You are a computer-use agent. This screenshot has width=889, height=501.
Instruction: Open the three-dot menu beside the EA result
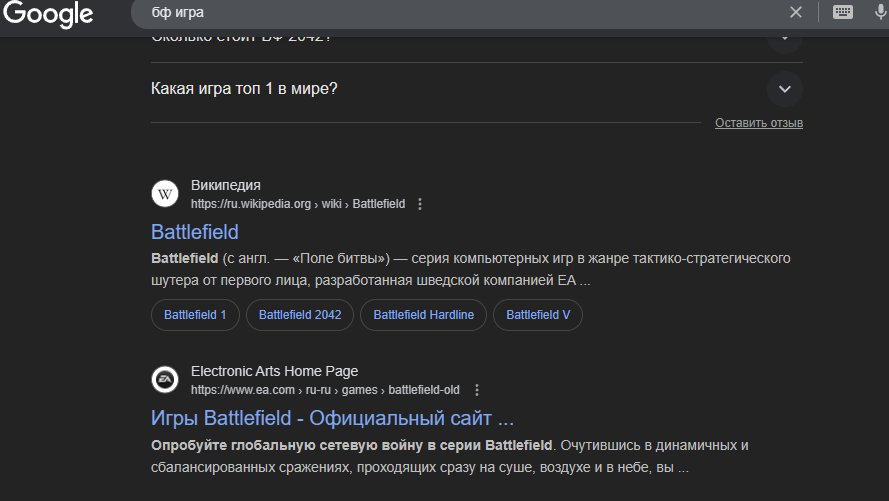click(x=477, y=390)
